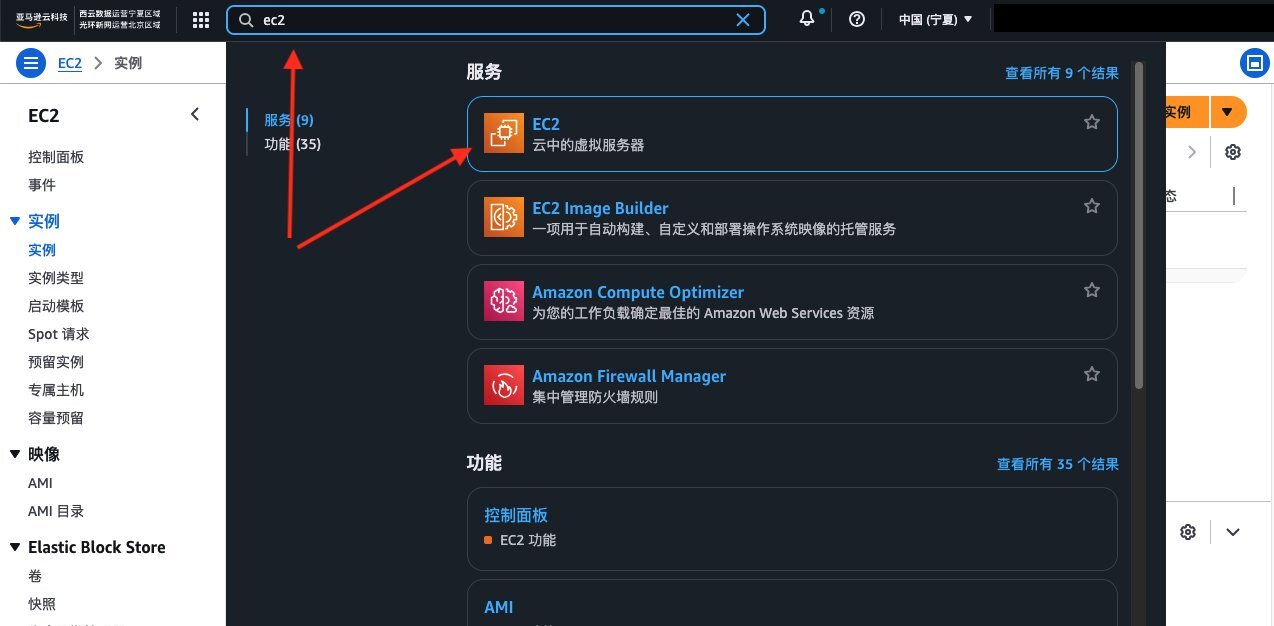Open the services grid menu icon
1274x626 pixels.
pos(201,20)
